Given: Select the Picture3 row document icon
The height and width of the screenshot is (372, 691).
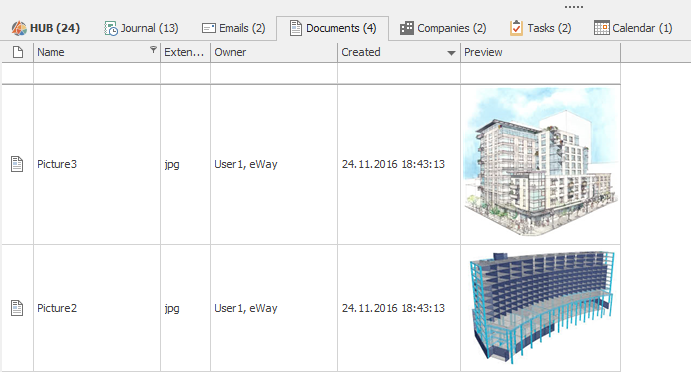Looking at the screenshot, I should [17, 164].
